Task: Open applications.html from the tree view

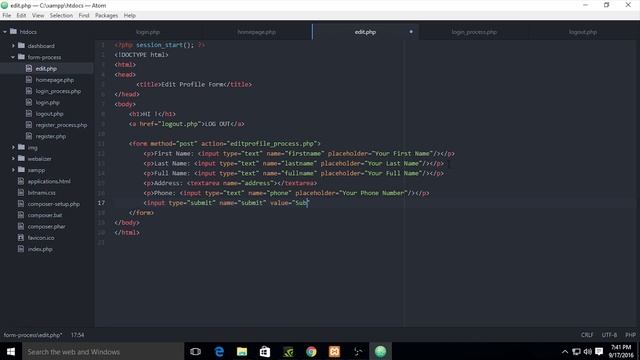Action: (x=49, y=181)
